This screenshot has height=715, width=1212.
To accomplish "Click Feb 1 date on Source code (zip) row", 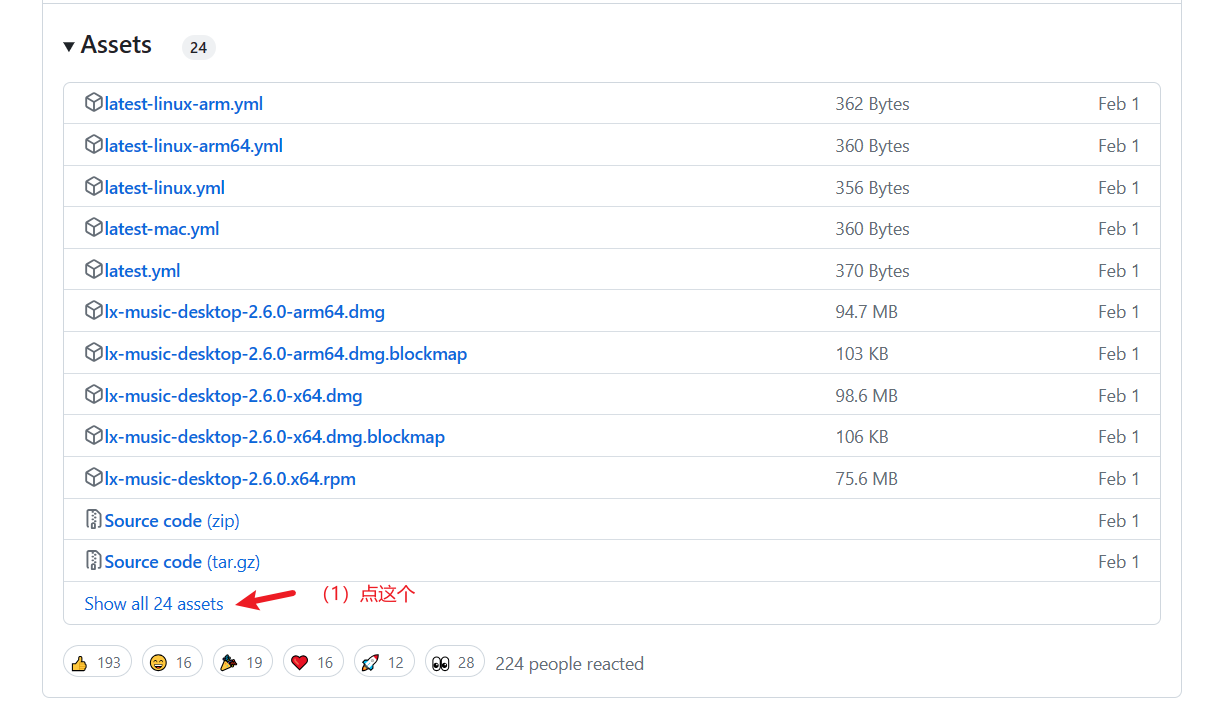I will [1119, 521].
